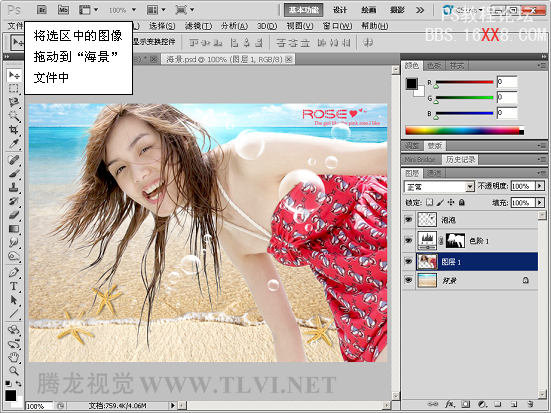Select the Hand tool
The height and width of the screenshot is (413, 551).
14,357
